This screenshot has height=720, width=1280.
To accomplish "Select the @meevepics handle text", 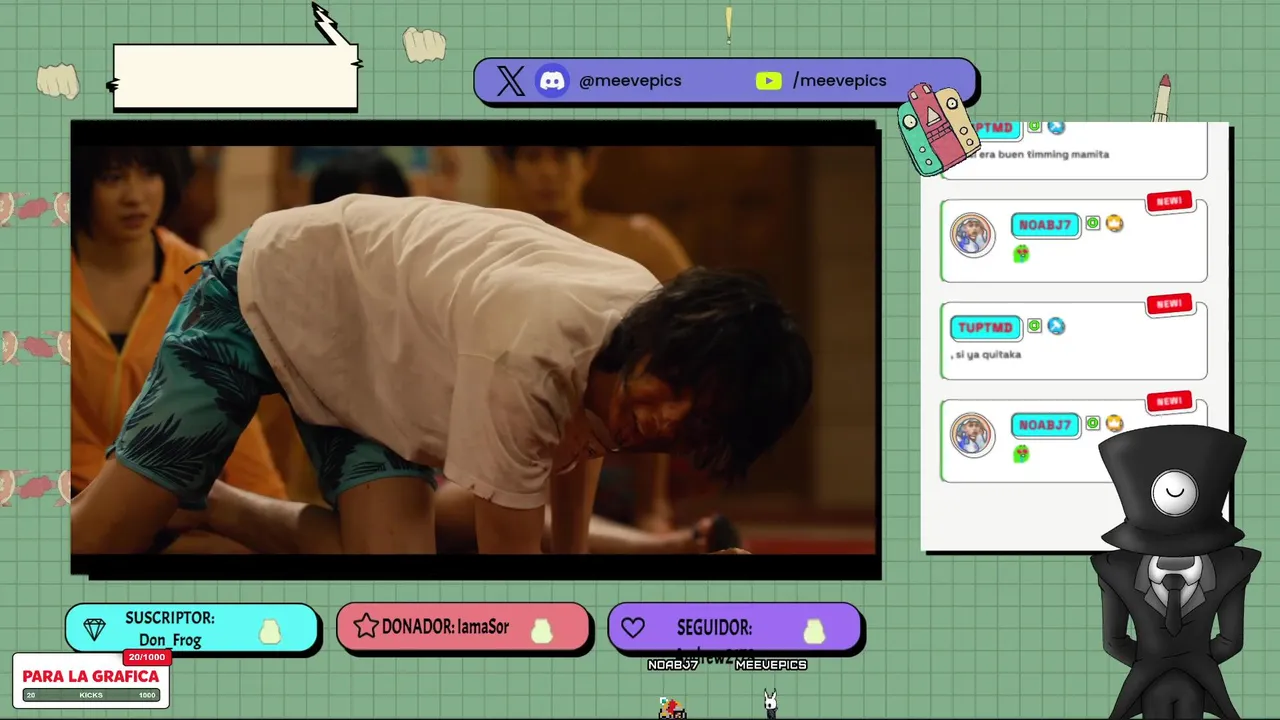I will click(x=630, y=81).
